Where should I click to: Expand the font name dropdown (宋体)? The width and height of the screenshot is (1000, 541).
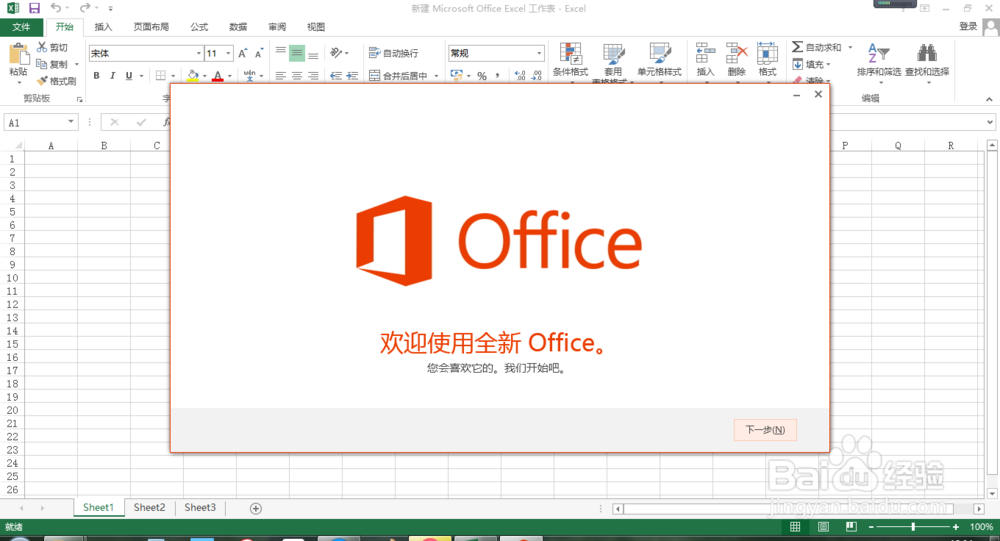(198, 54)
